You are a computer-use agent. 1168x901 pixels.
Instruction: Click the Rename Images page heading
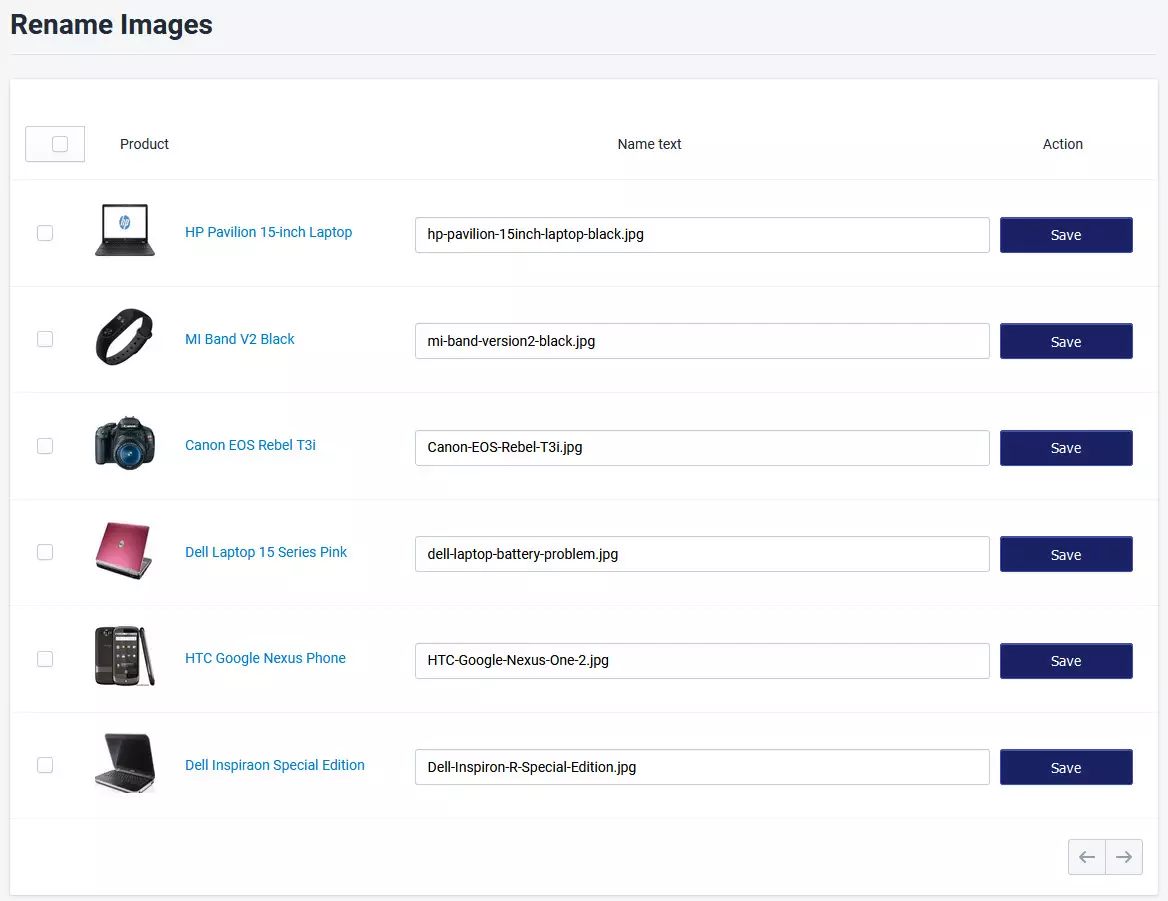[112, 25]
